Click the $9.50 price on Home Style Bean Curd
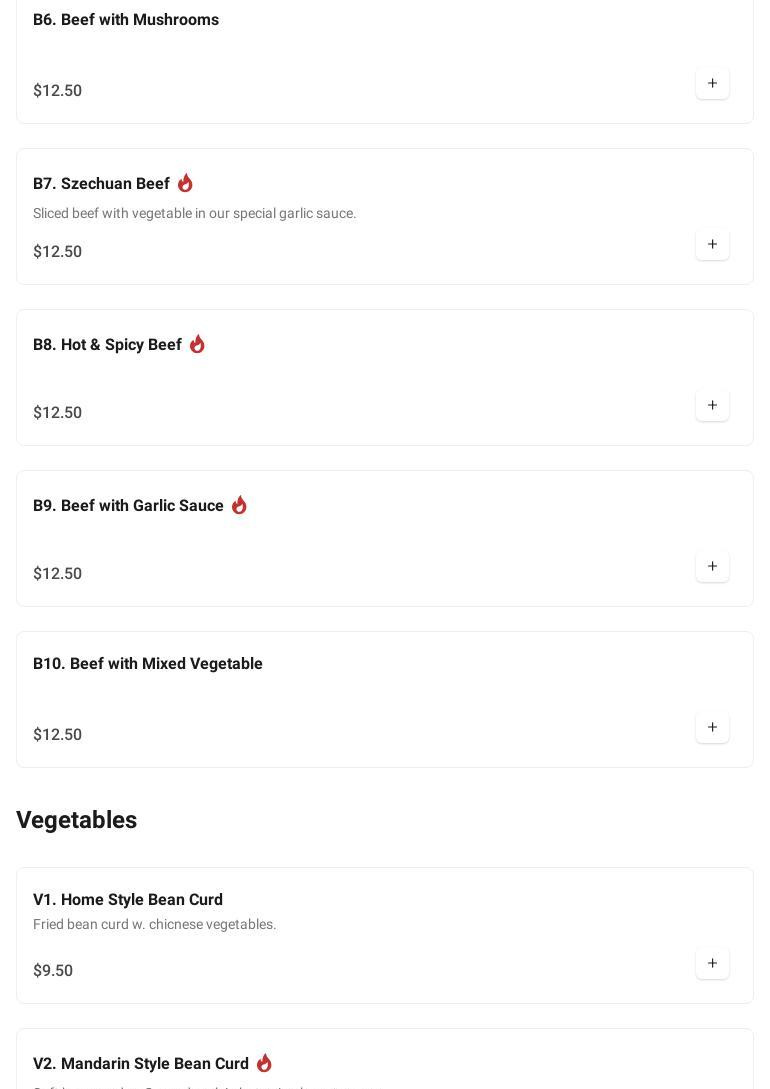Image resolution: width=770 pixels, height=1089 pixels. coord(53,971)
